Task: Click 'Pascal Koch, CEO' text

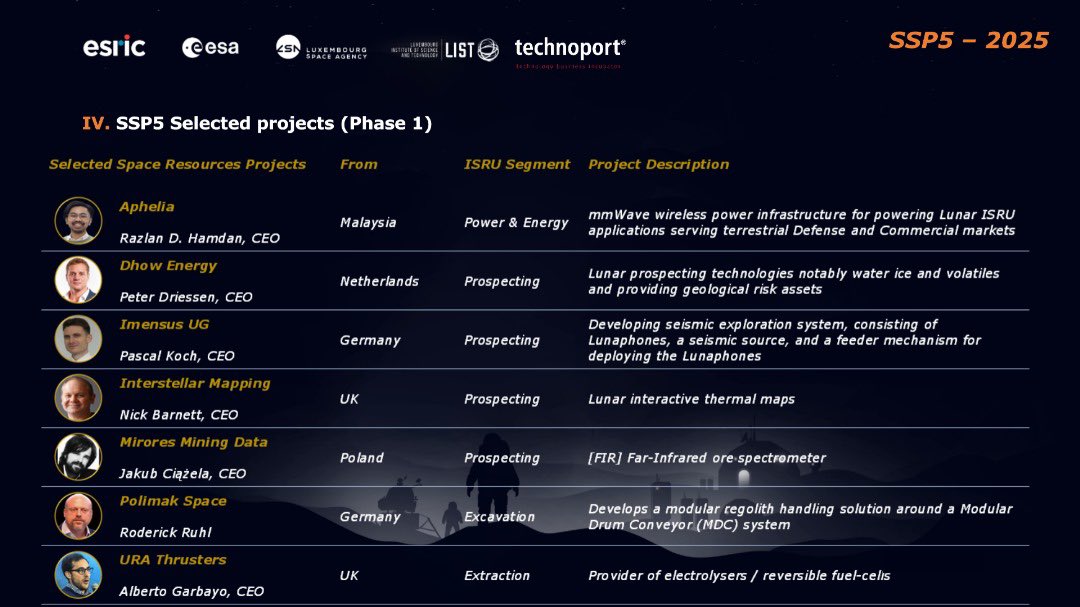Action: coord(177,356)
